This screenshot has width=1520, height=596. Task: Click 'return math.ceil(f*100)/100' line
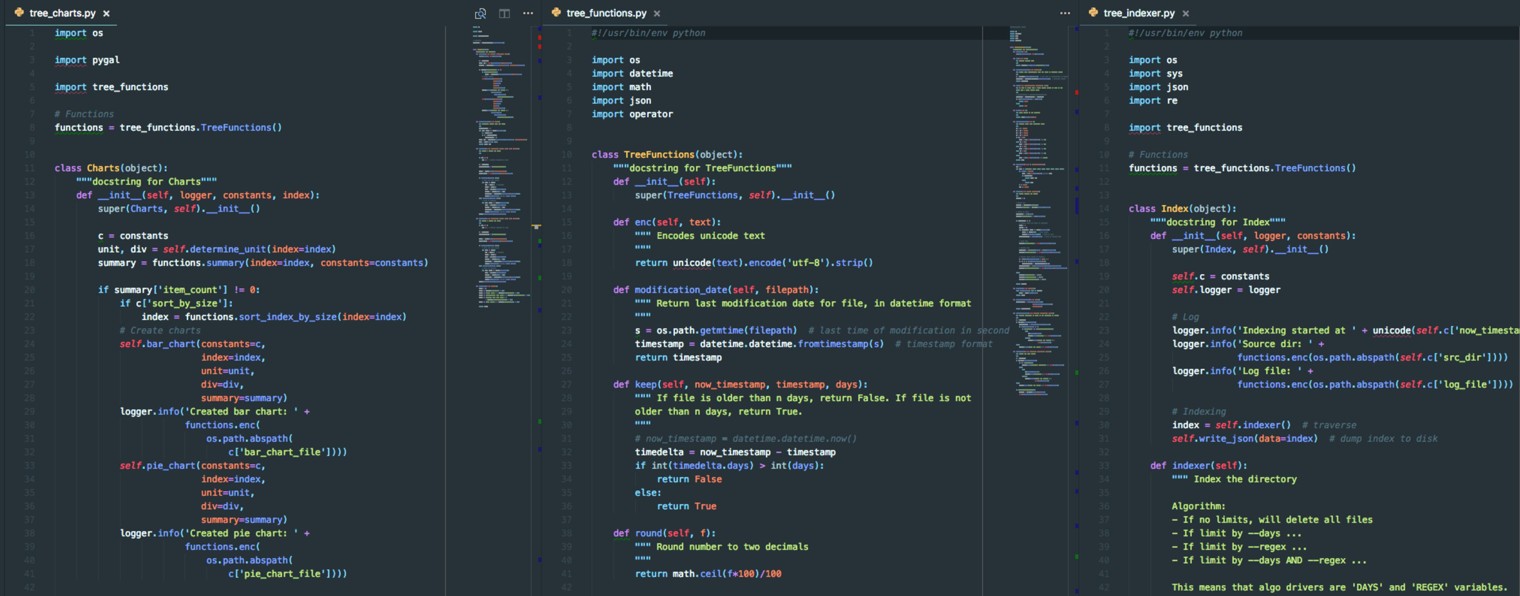(708, 574)
